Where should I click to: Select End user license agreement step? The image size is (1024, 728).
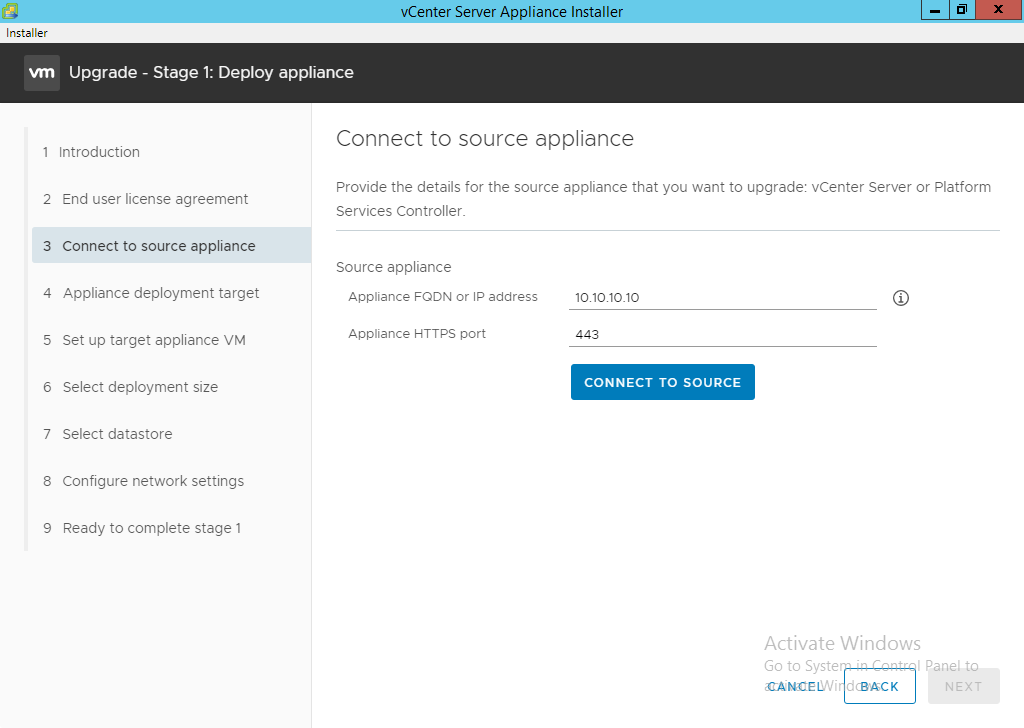(155, 199)
